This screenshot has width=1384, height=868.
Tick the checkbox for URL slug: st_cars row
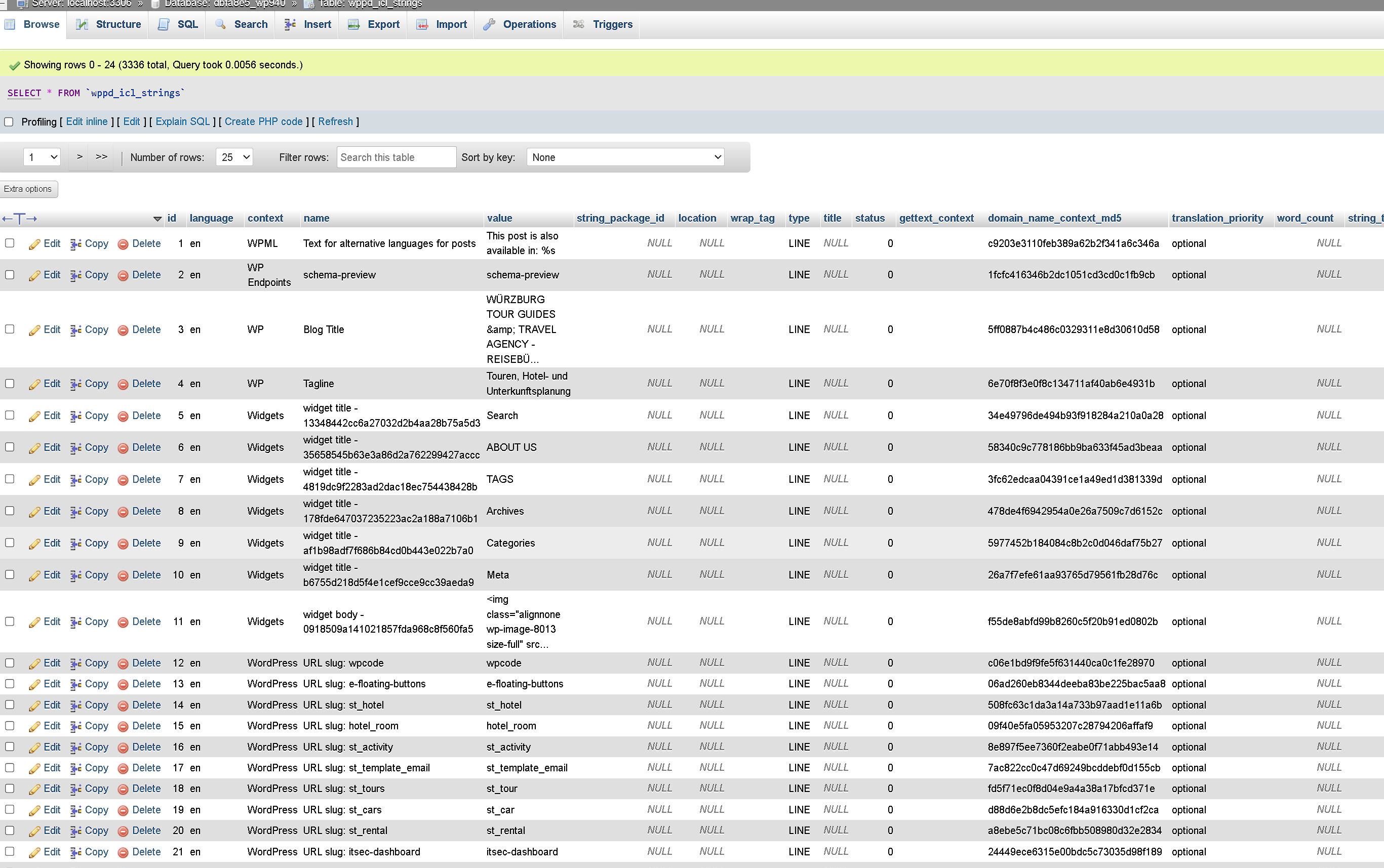tap(10, 809)
